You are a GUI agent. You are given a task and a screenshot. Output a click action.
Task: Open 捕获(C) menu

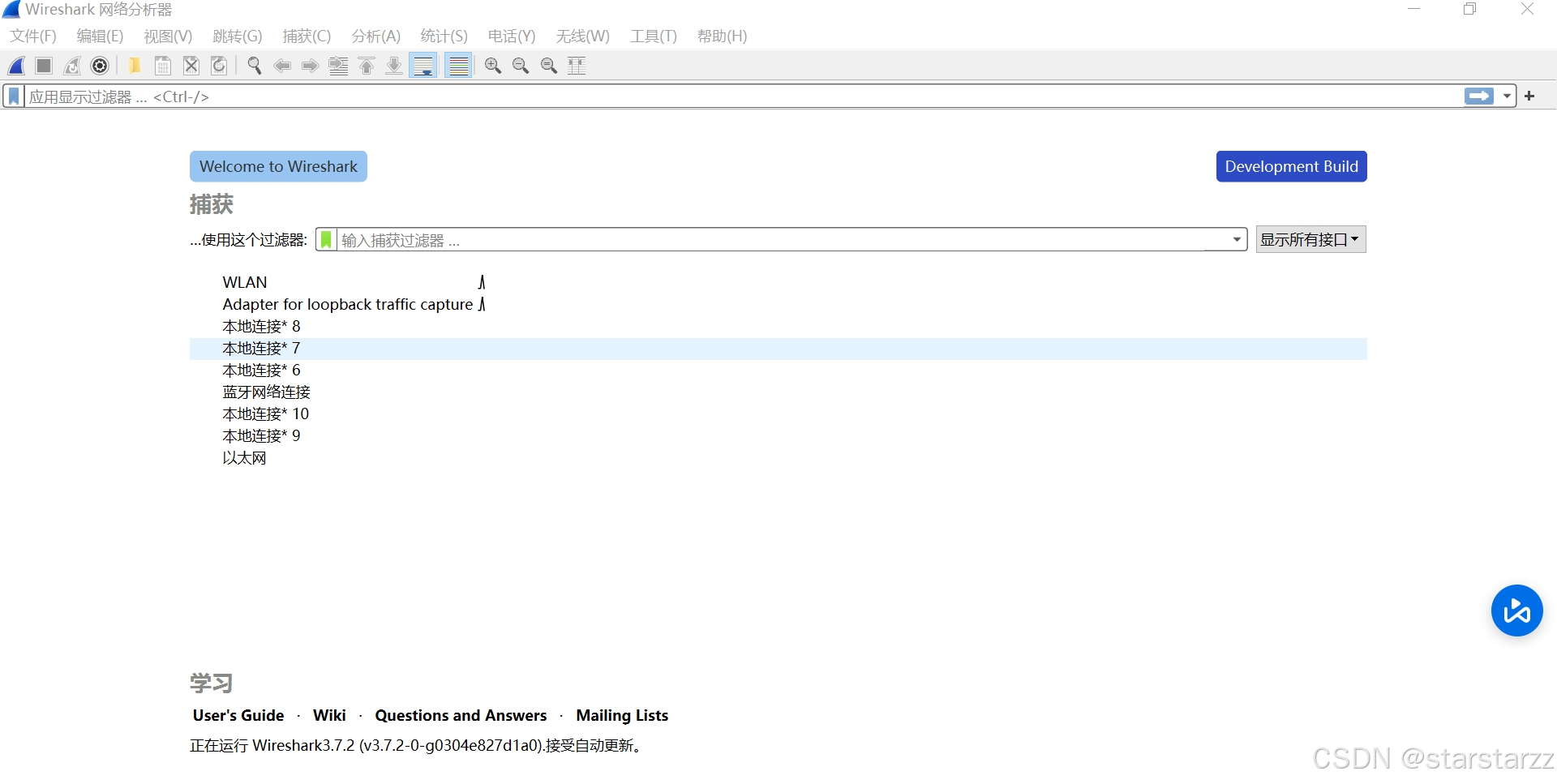[307, 36]
